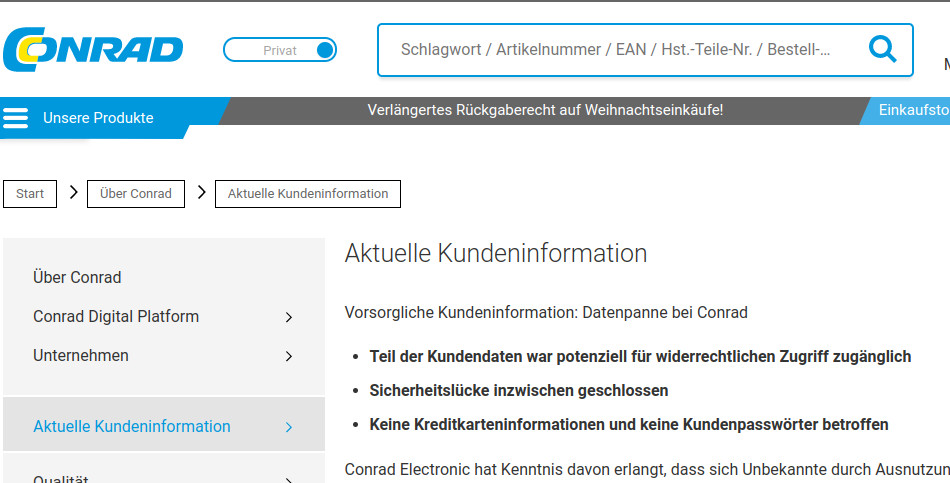The height and width of the screenshot is (483, 950).
Task: Open Conrad Digital Platform sidebar entry
Action: pyautogui.click(x=116, y=316)
